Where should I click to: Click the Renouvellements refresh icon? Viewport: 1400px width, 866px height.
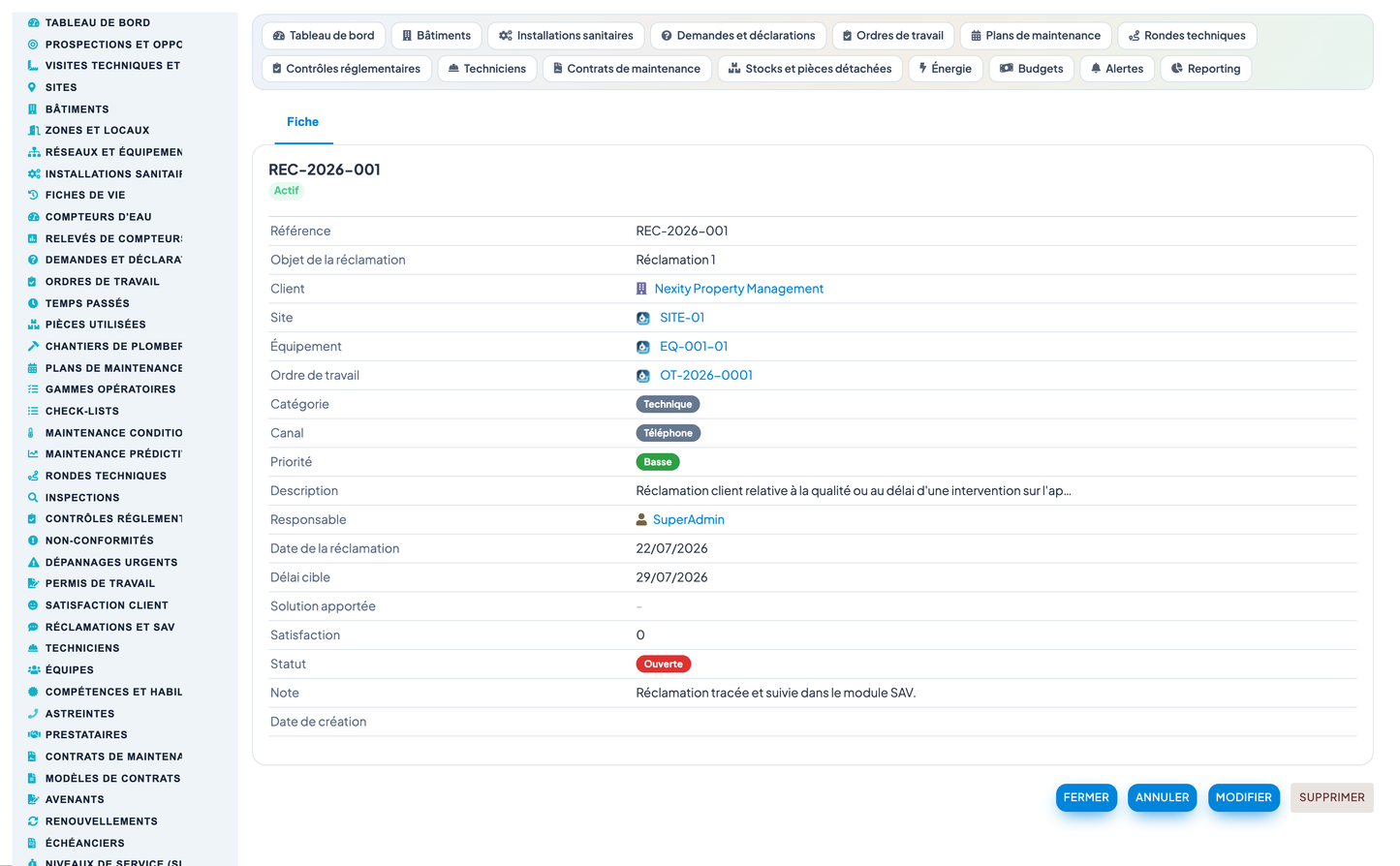33,821
